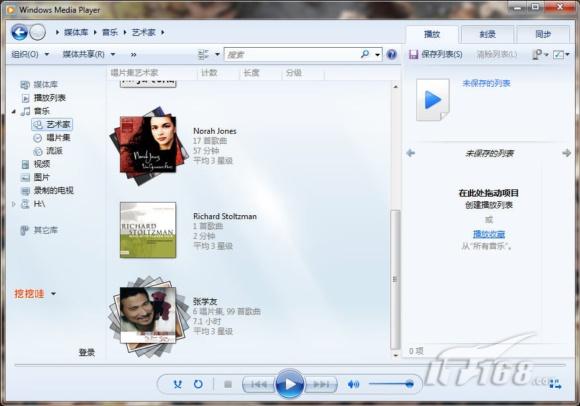Click the 保存列表 floppy disk icon
Viewport: 580px width, 406px height.
[x=413, y=54]
